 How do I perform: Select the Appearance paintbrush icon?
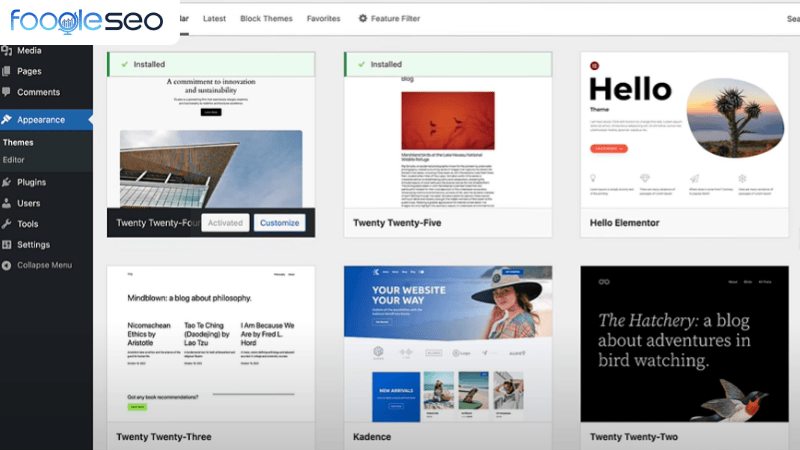click(7, 119)
